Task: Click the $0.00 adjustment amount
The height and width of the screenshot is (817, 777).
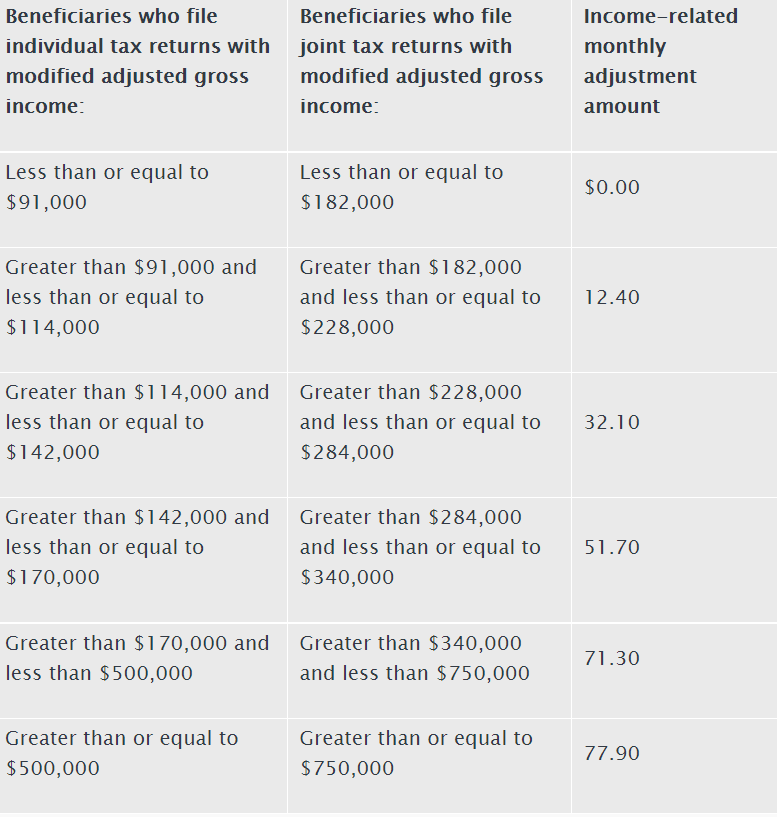Action: [612, 187]
